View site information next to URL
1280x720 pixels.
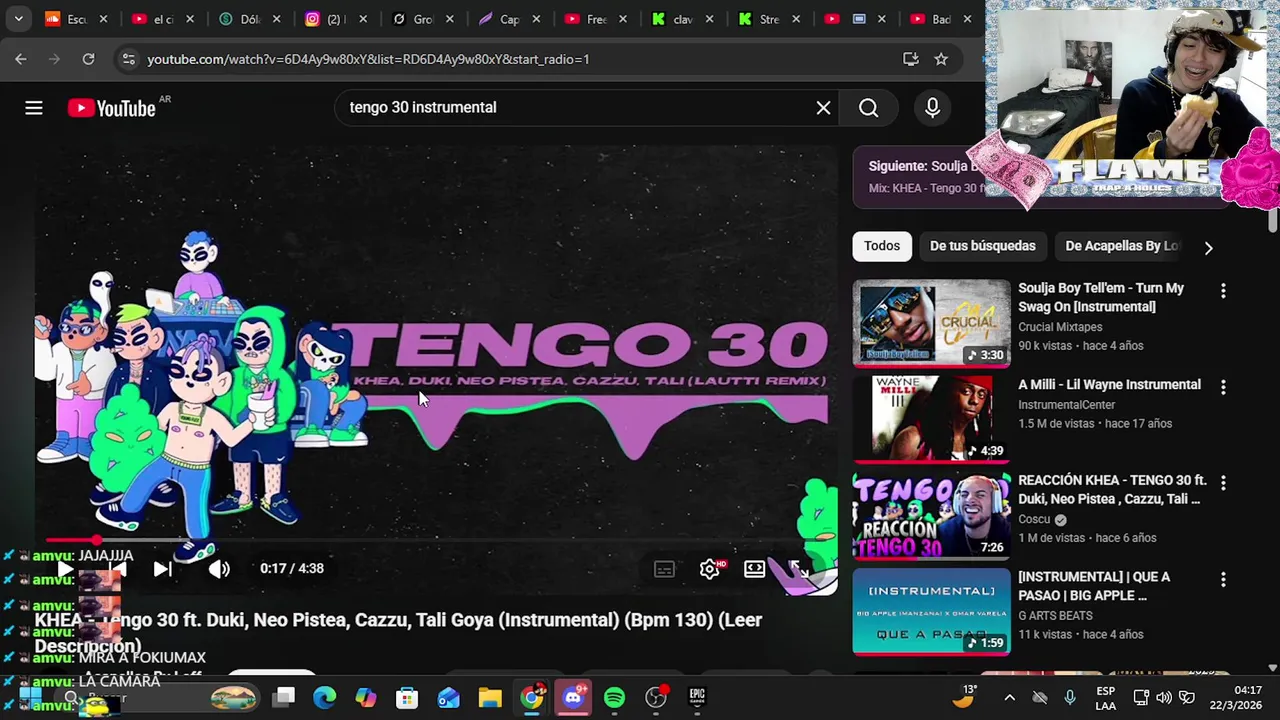pos(128,59)
